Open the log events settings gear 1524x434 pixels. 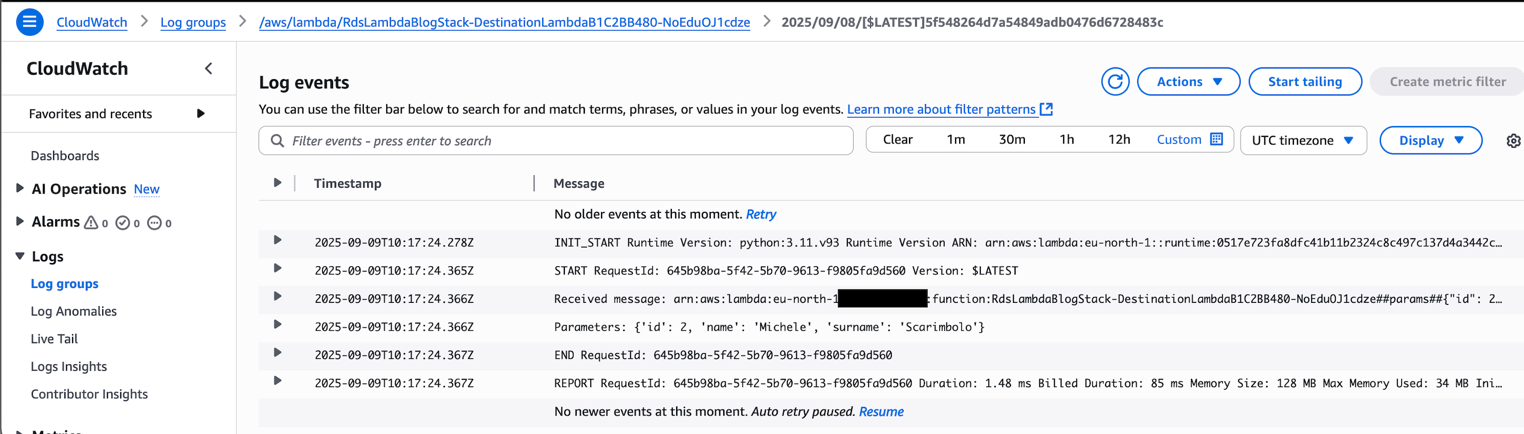tap(1513, 141)
